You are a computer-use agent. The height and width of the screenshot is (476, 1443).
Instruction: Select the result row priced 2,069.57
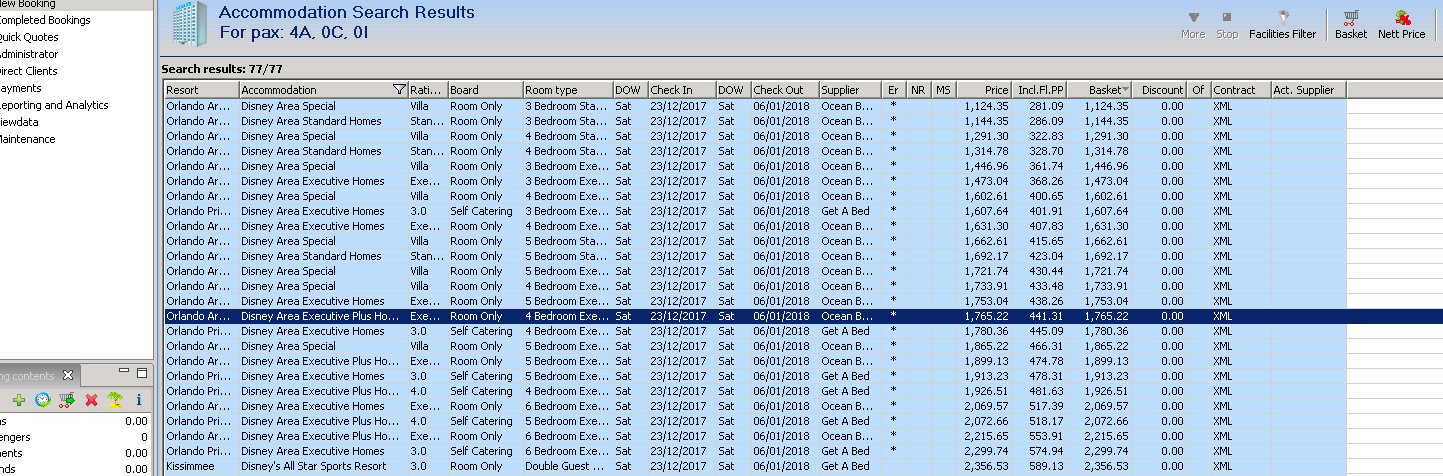[755, 406]
